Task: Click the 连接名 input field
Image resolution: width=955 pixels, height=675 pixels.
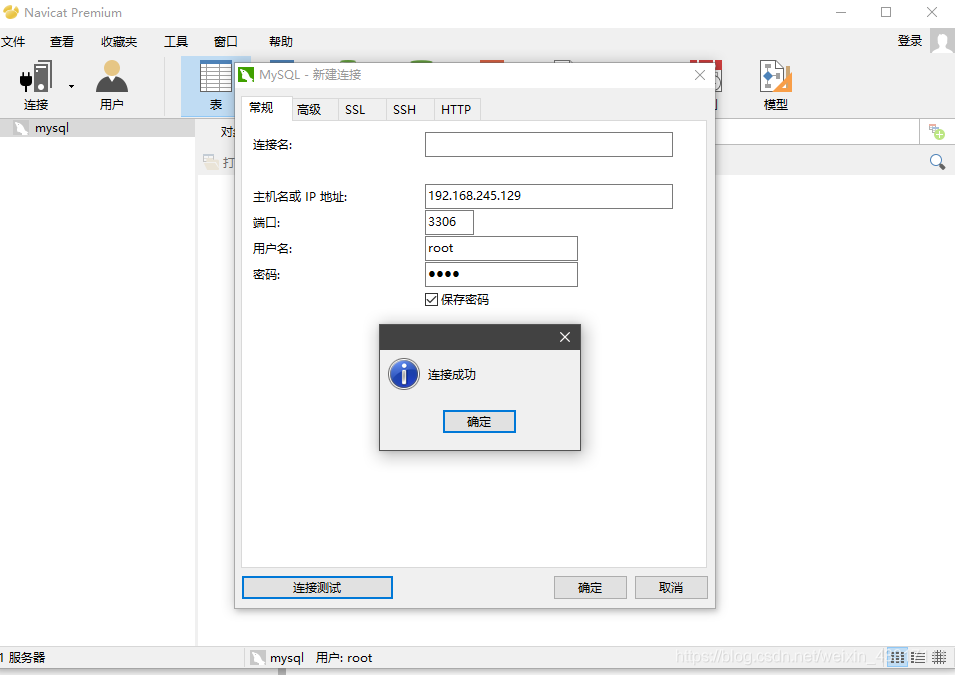Action: [x=549, y=144]
